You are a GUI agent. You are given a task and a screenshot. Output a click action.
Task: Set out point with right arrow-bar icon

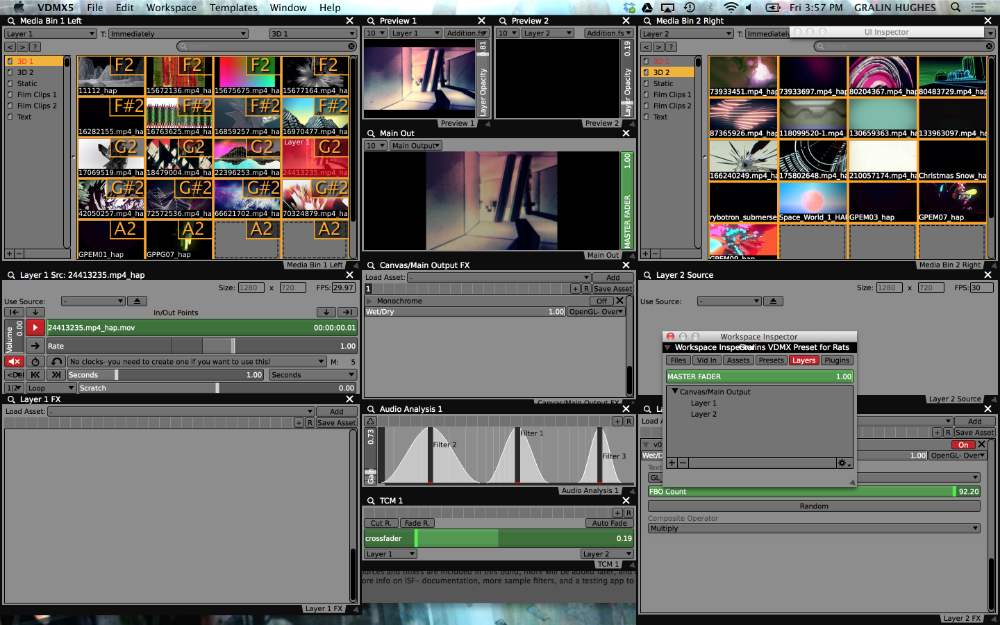point(347,312)
